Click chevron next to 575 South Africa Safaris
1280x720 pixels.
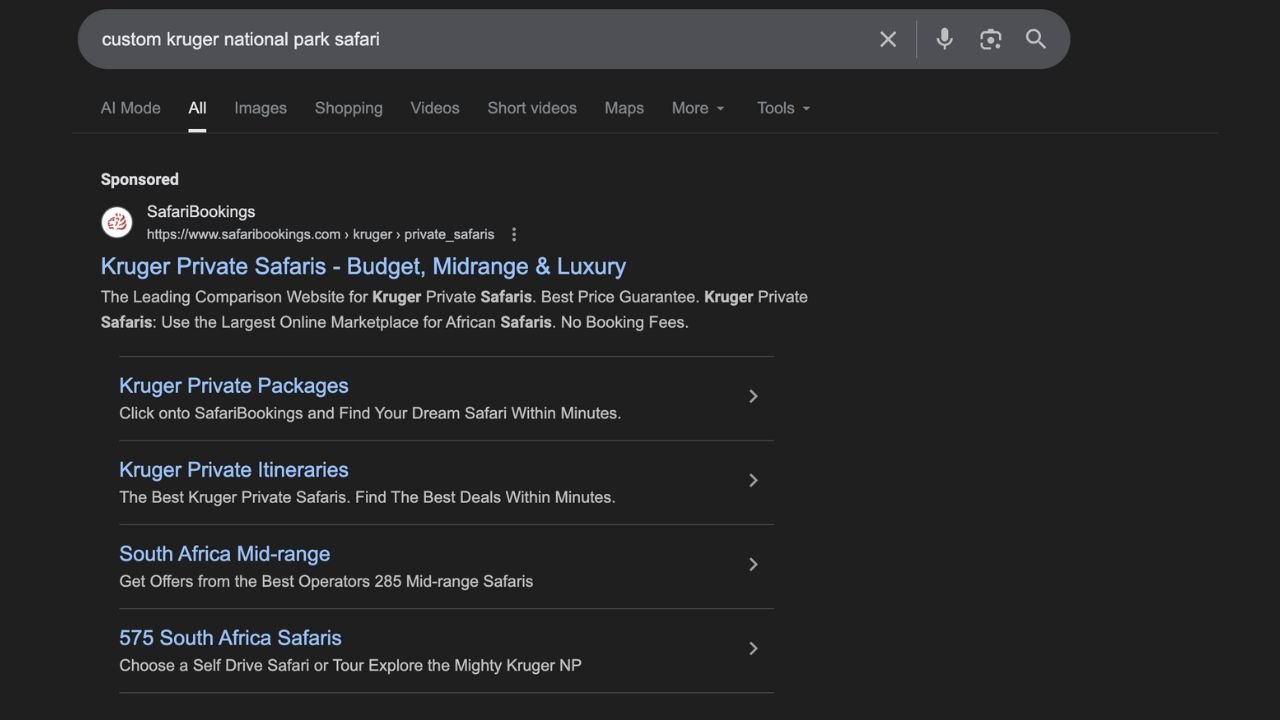tap(753, 649)
